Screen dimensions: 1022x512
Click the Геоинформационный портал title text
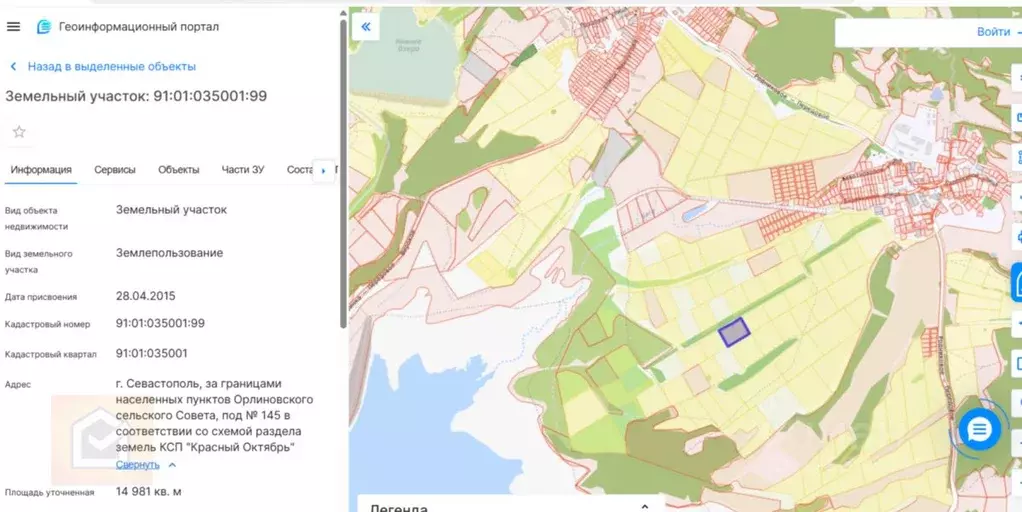[138, 27]
